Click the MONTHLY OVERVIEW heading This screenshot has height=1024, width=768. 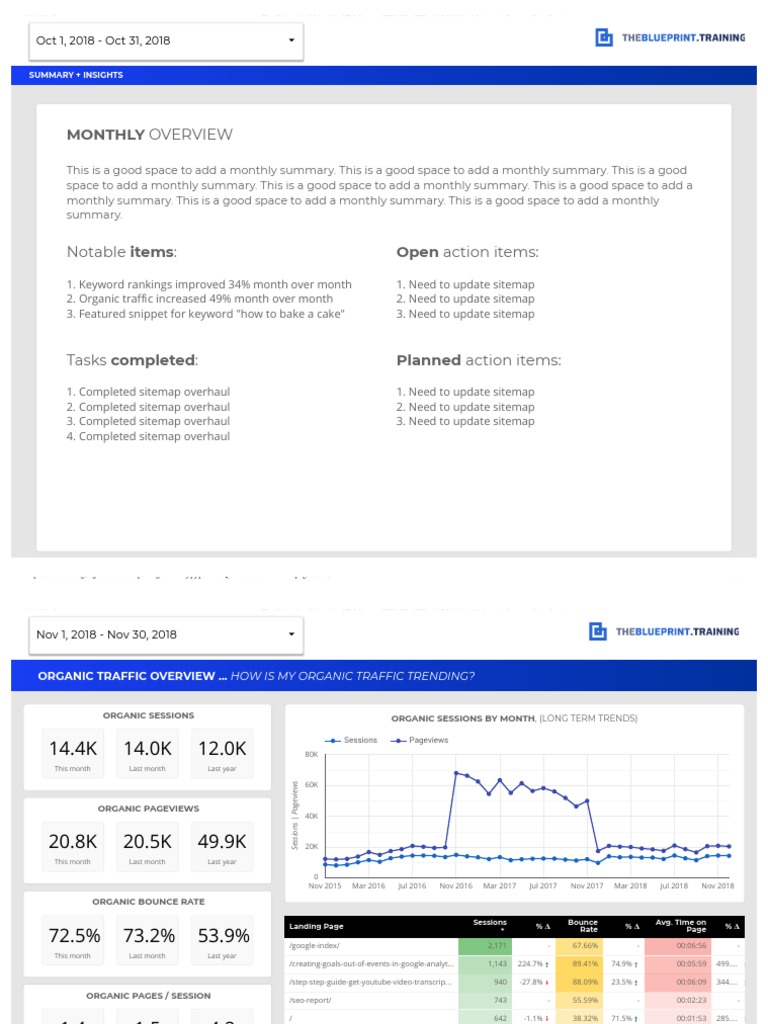click(x=150, y=135)
